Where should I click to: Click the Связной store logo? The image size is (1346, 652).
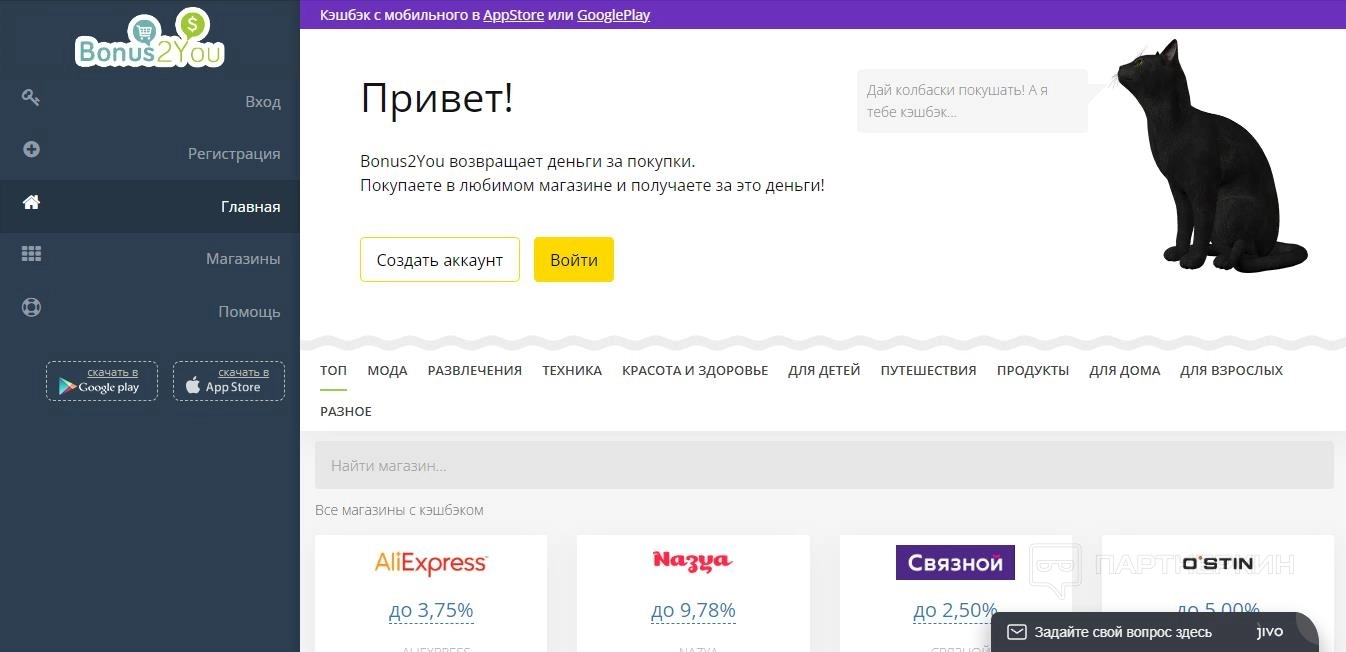[x=955, y=563]
